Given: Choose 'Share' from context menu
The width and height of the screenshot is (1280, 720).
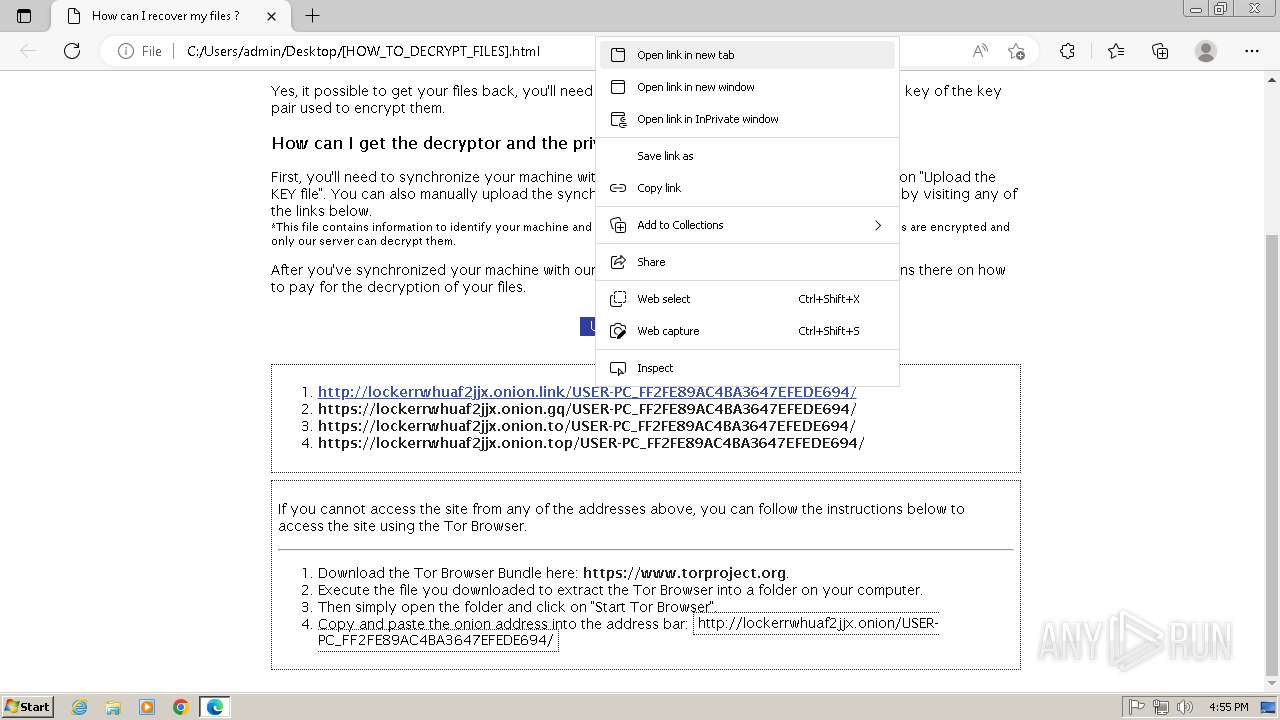Looking at the screenshot, I should tap(747, 262).
